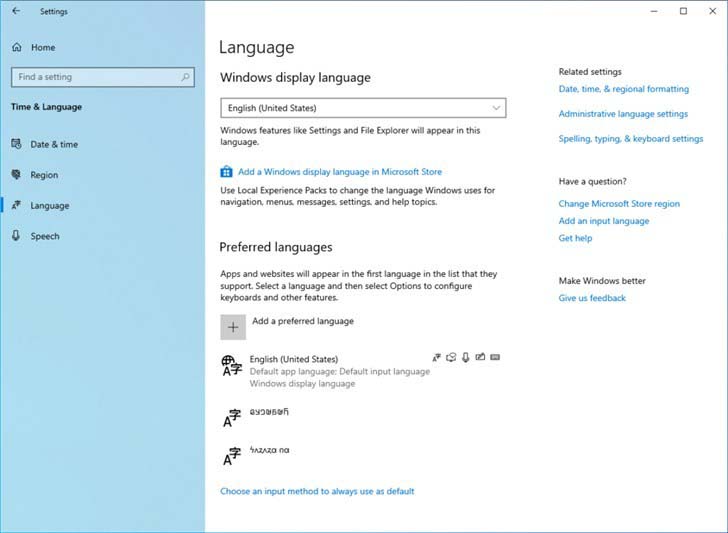Click the Home house icon
Image resolution: width=728 pixels, height=533 pixels.
coord(17,47)
